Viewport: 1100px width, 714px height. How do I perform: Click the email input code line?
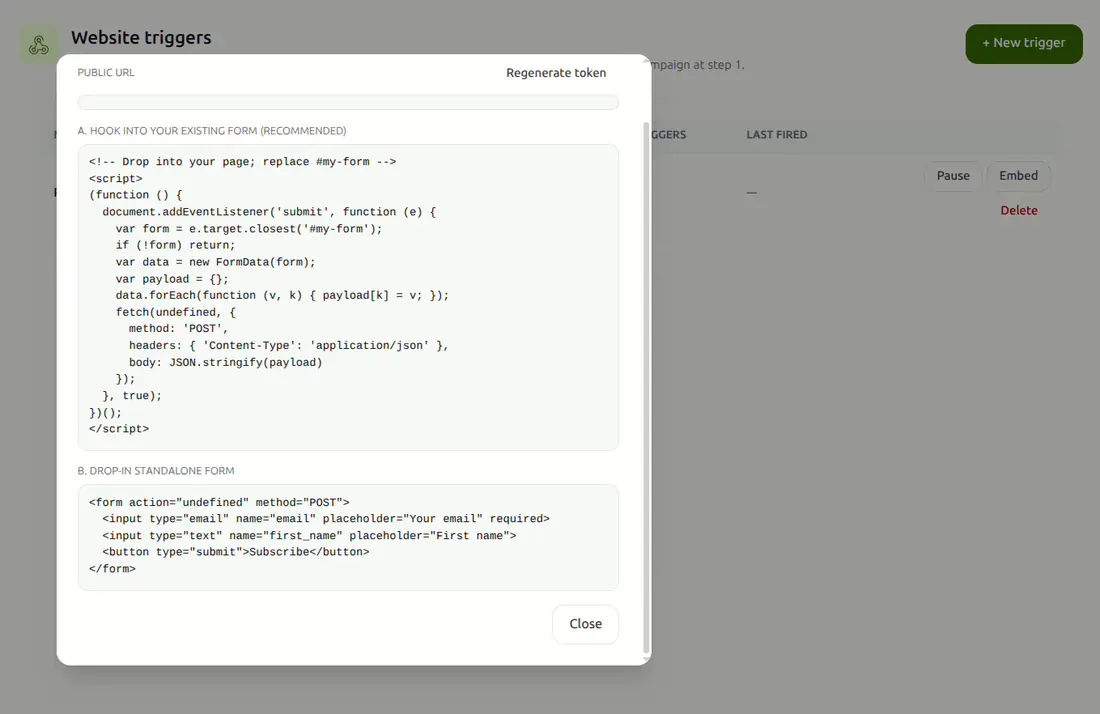click(x=326, y=519)
